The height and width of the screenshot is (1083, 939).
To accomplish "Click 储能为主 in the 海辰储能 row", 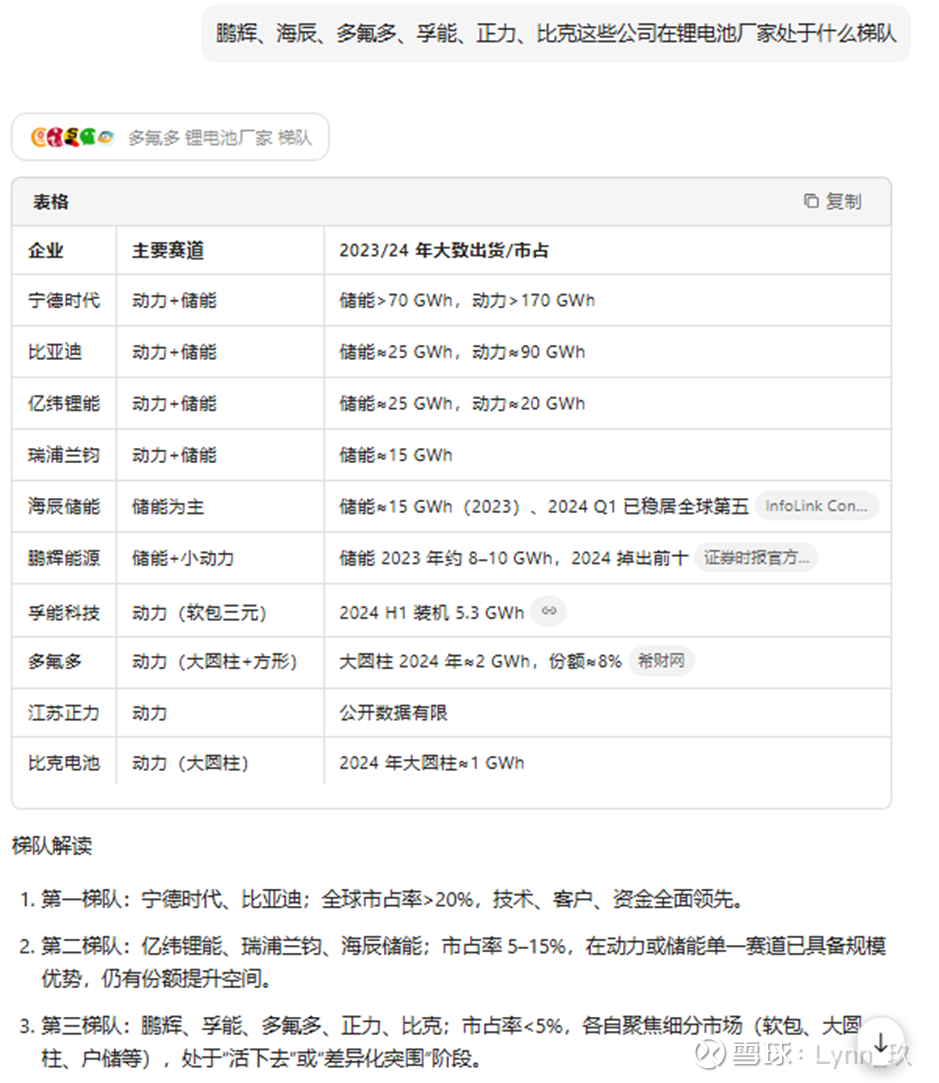I will [168, 506].
